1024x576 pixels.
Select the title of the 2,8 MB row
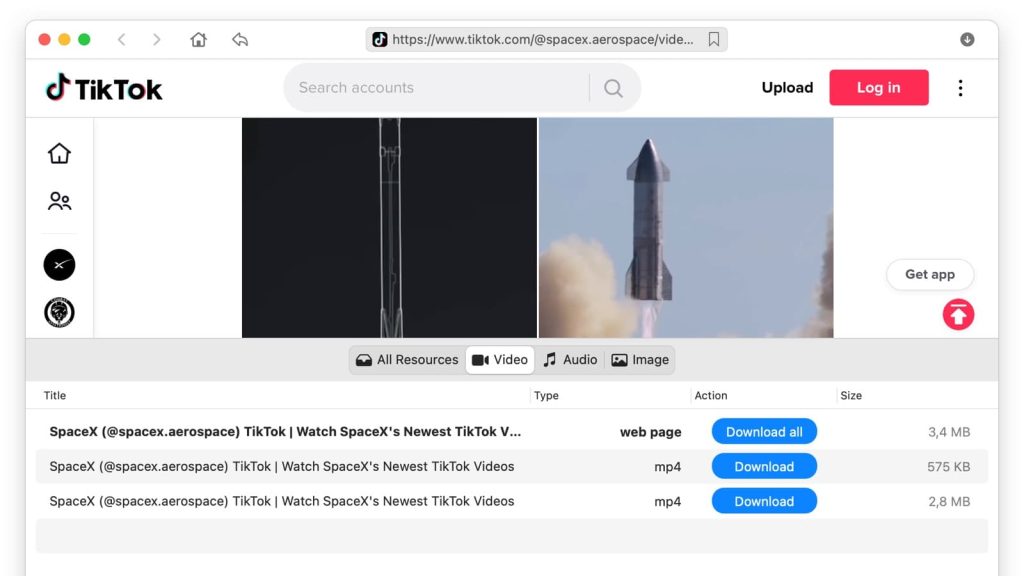point(282,501)
